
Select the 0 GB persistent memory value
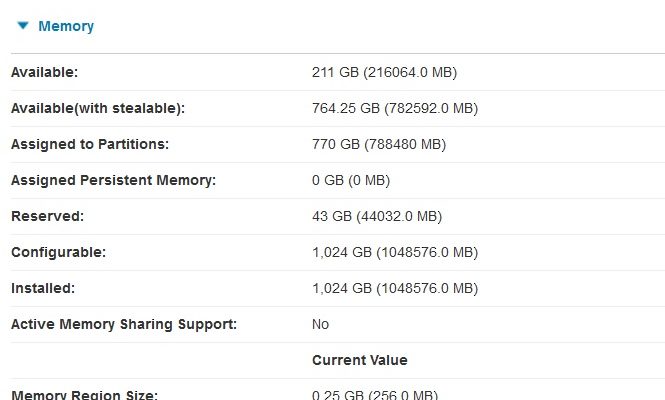tap(351, 181)
